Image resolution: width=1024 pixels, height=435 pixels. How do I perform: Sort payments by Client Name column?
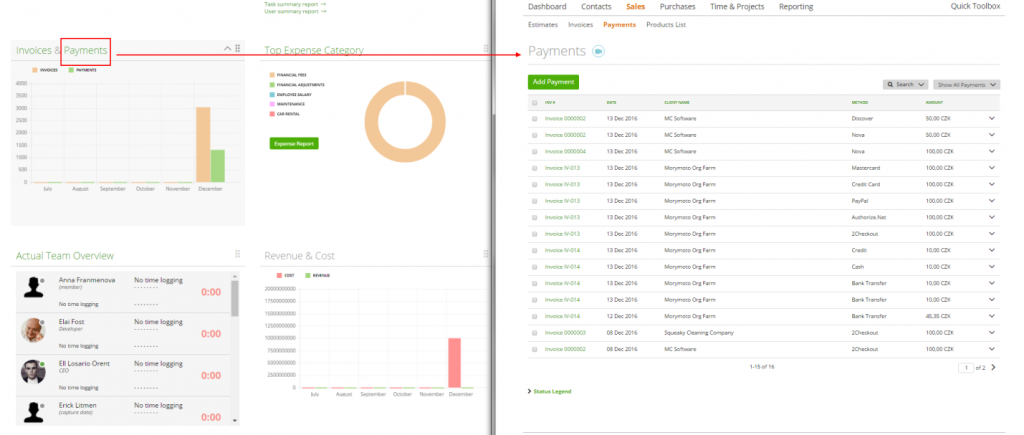(x=677, y=103)
